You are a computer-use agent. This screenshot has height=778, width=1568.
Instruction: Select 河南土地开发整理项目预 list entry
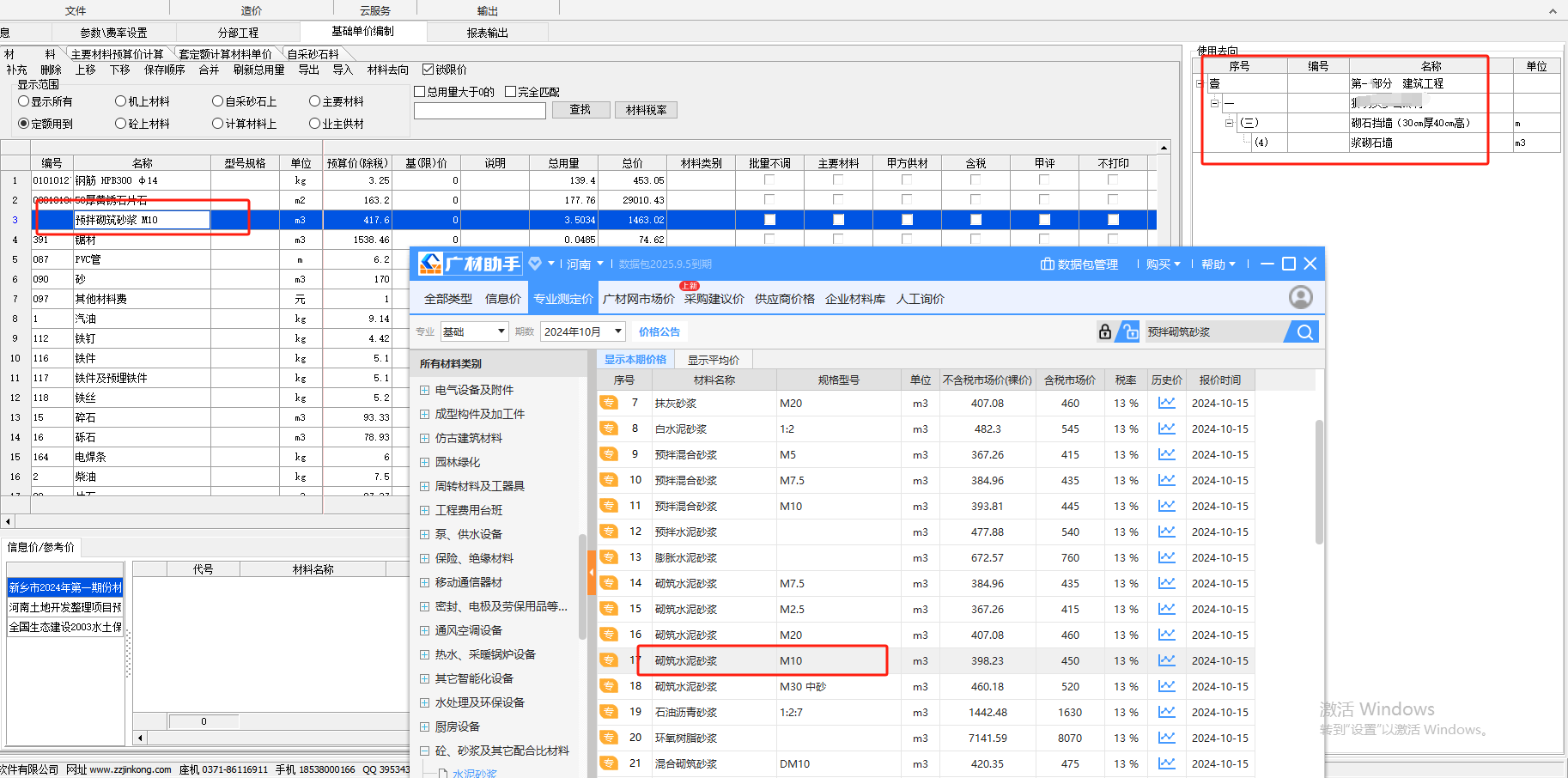tap(65, 607)
